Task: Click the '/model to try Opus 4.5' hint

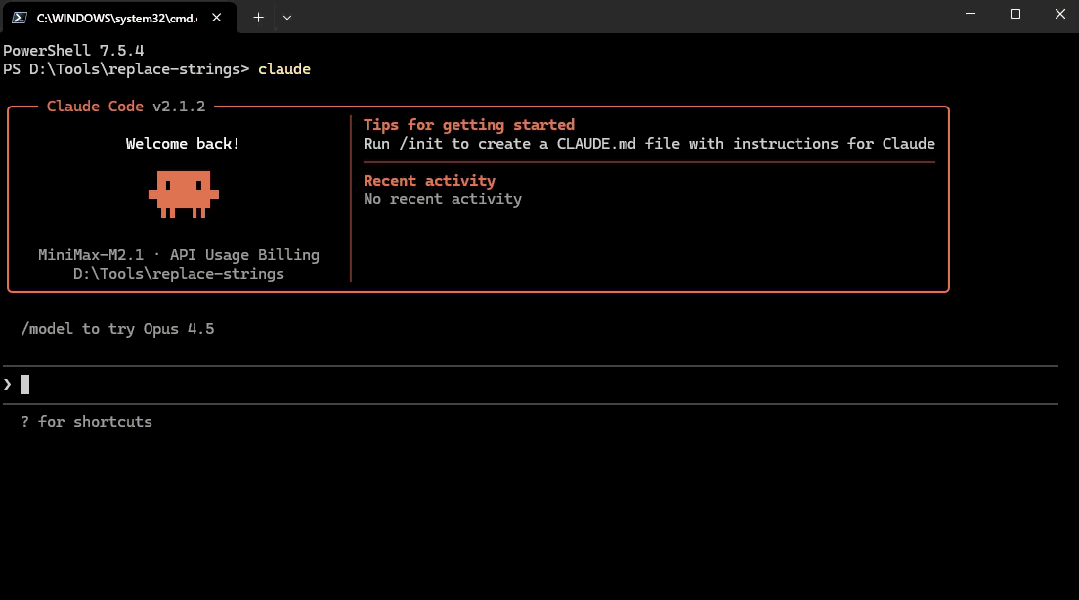Action: [117, 329]
